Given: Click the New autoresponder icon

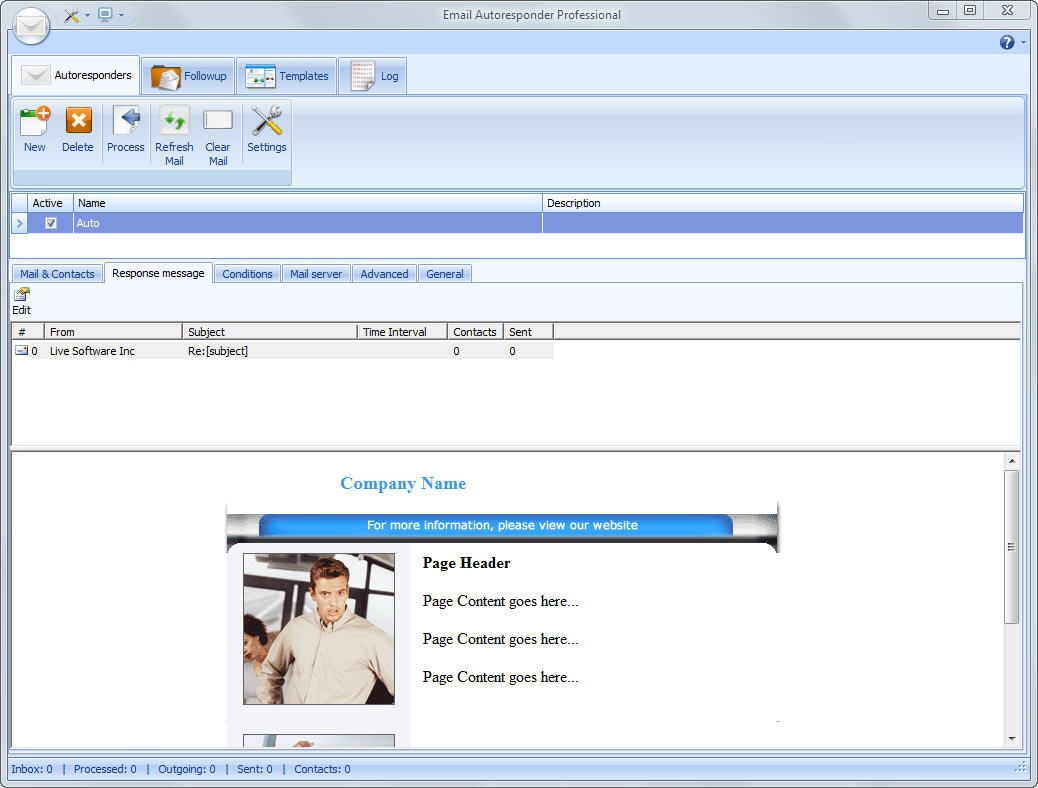Looking at the screenshot, I should (x=34, y=121).
